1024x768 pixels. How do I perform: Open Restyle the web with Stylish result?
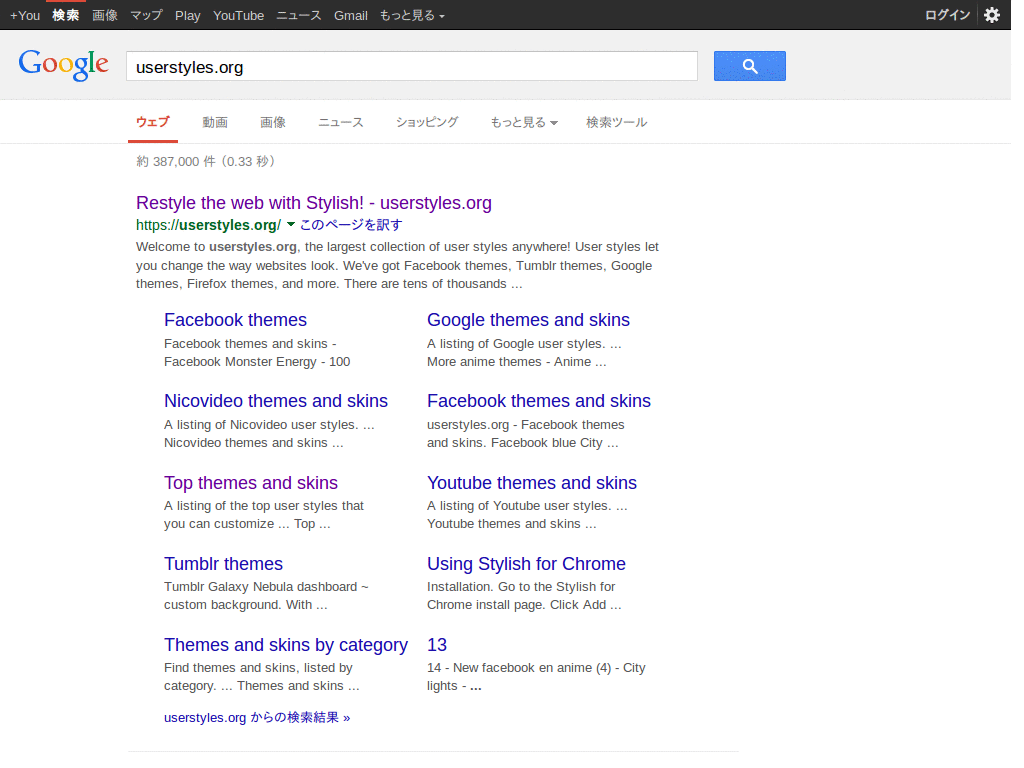coord(313,203)
